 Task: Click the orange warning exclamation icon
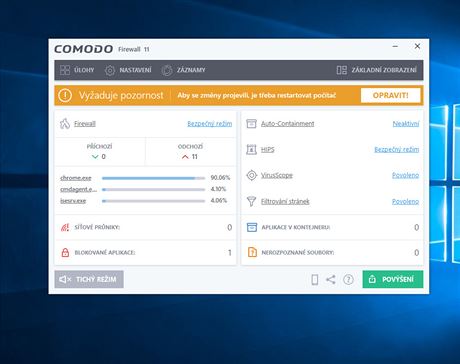tap(65, 95)
